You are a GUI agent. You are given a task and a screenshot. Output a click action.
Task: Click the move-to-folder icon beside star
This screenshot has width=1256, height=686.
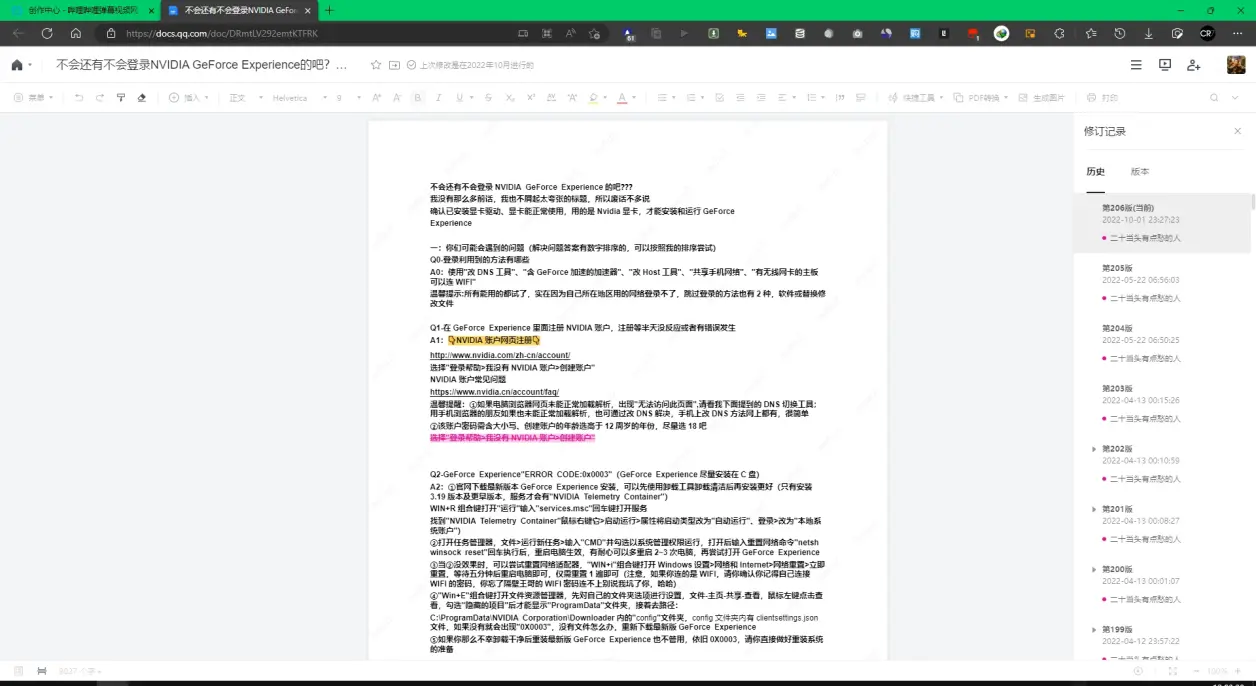click(x=394, y=65)
